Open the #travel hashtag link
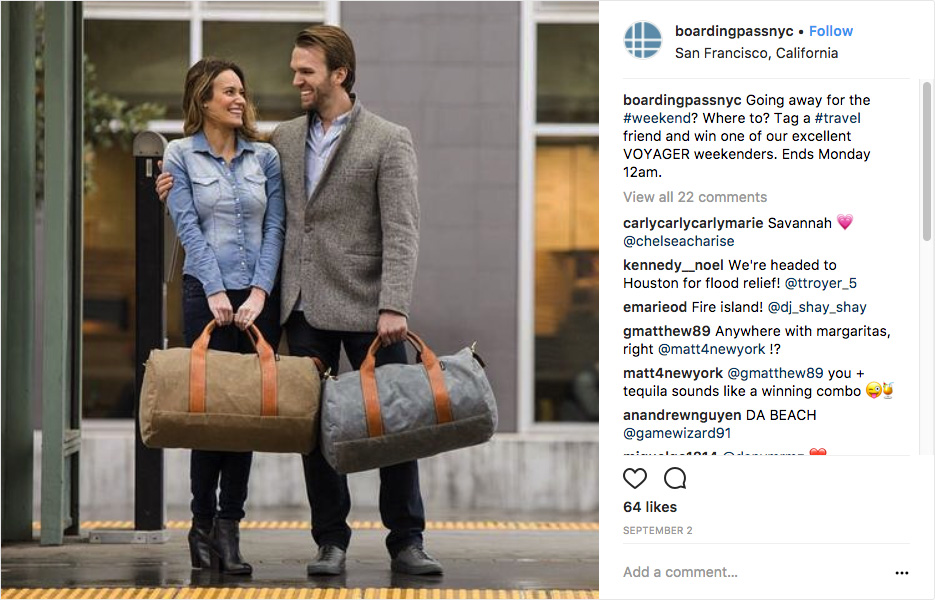935x600 pixels. point(838,118)
